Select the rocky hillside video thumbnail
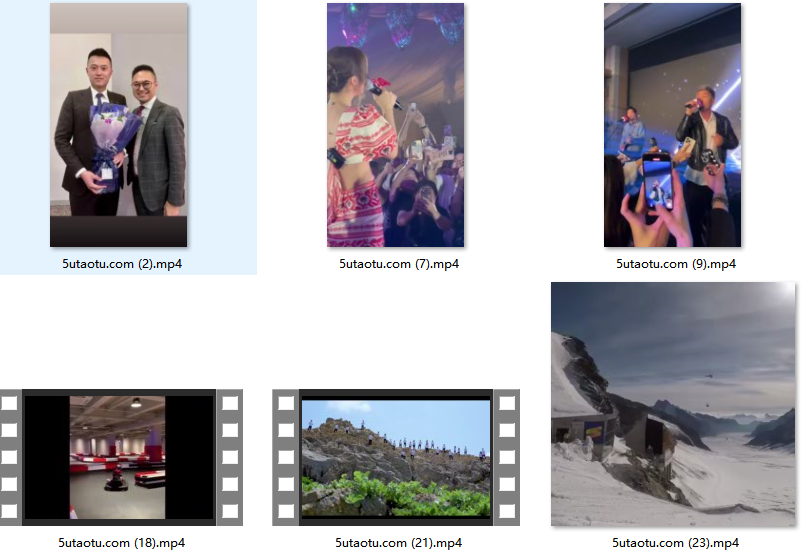 pos(396,457)
